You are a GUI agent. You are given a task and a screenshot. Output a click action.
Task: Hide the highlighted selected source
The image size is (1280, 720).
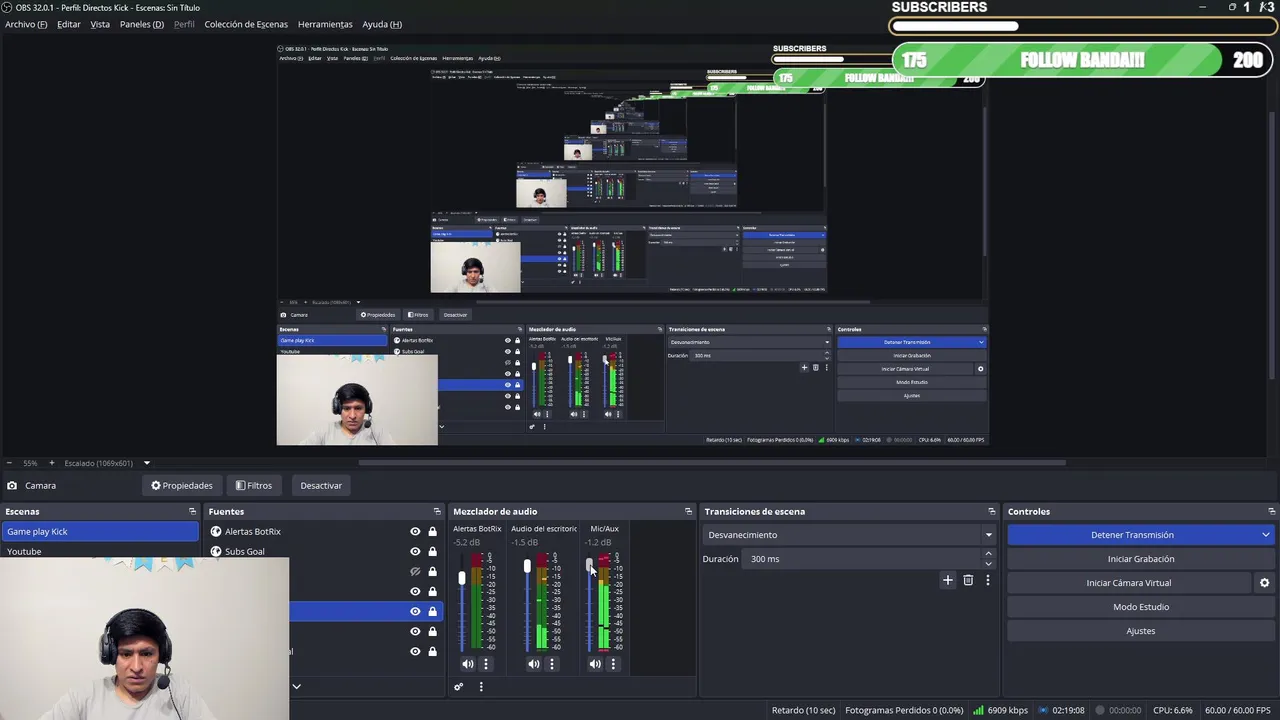pos(415,611)
